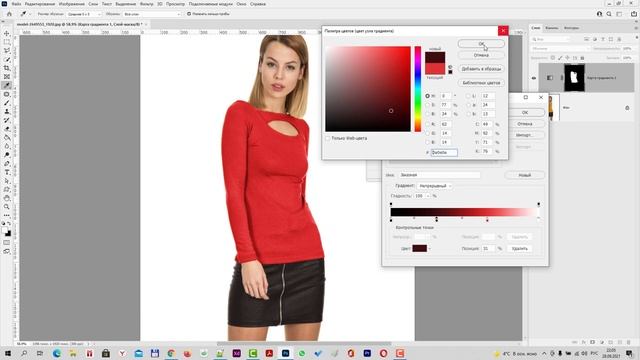Click the Home icon in options bar
This screenshot has height=360, width=640.
coord(9,14)
